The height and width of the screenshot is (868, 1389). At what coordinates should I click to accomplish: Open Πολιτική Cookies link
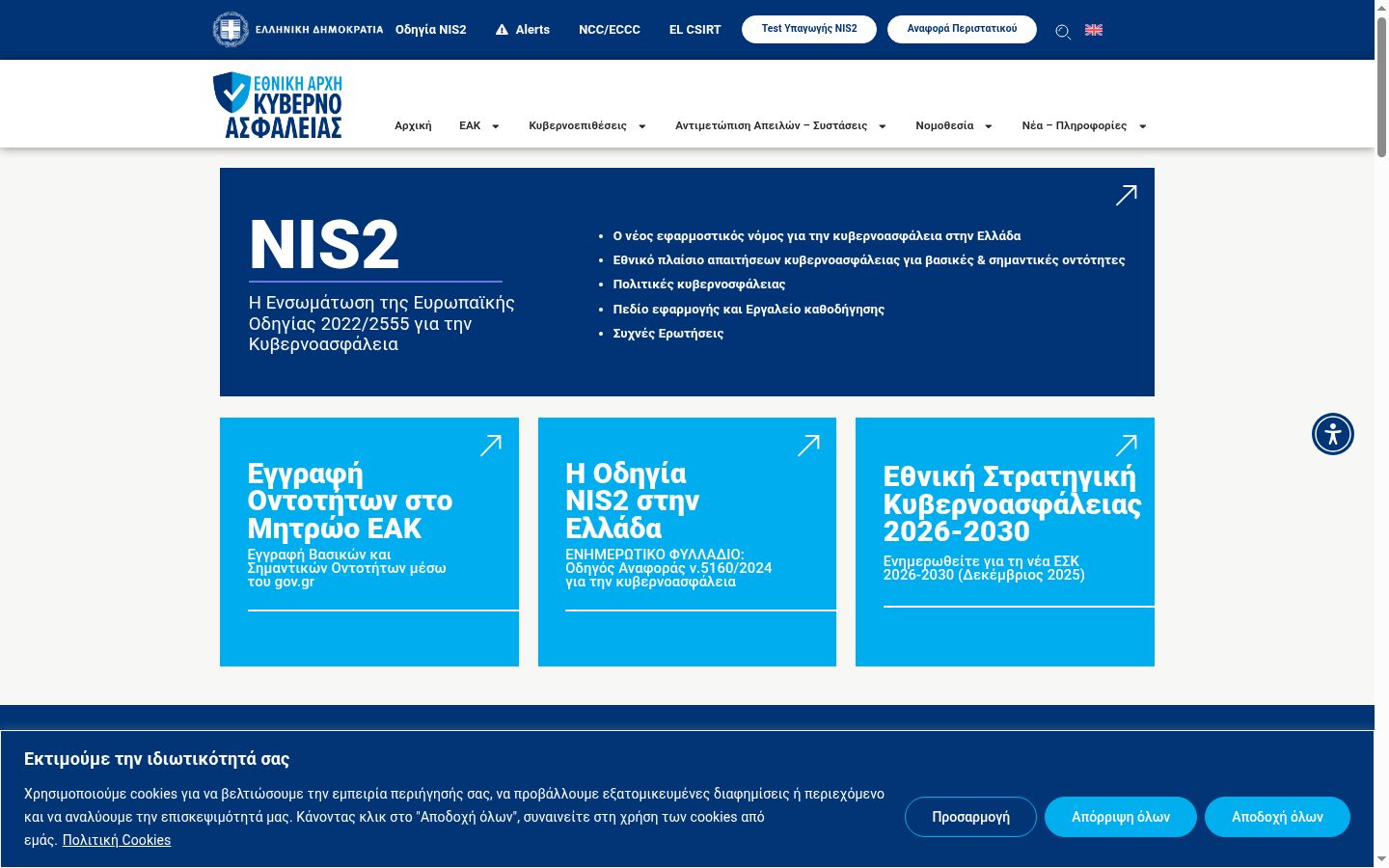pos(117,840)
